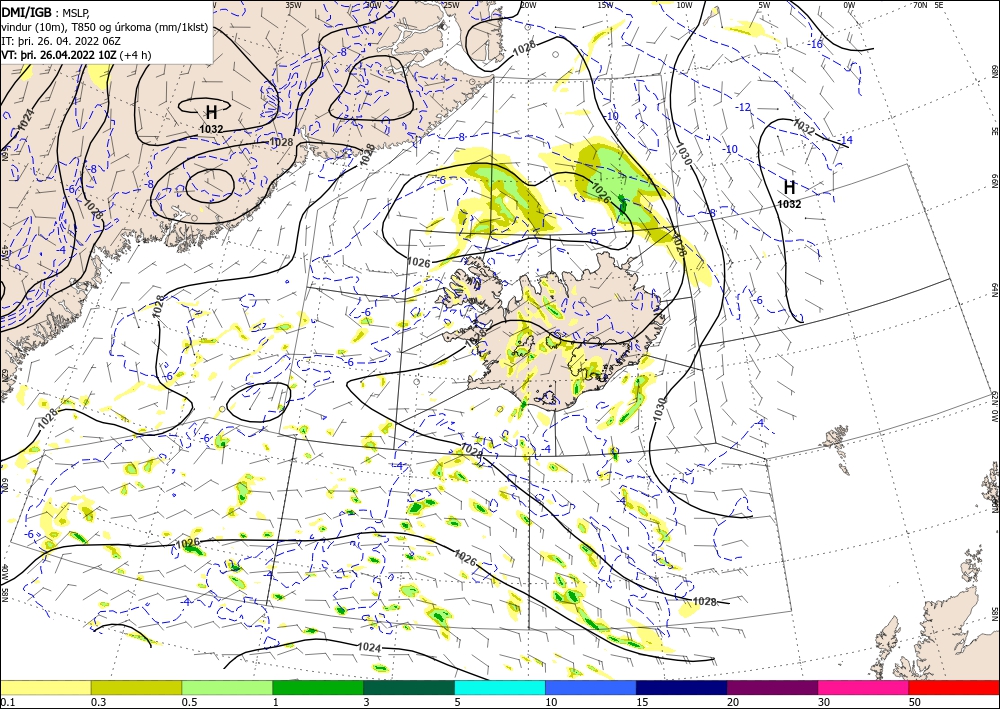This screenshot has width=1000, height=709.
Task: Click the 1032 value under the Greenland H
Action: [211, 129]
